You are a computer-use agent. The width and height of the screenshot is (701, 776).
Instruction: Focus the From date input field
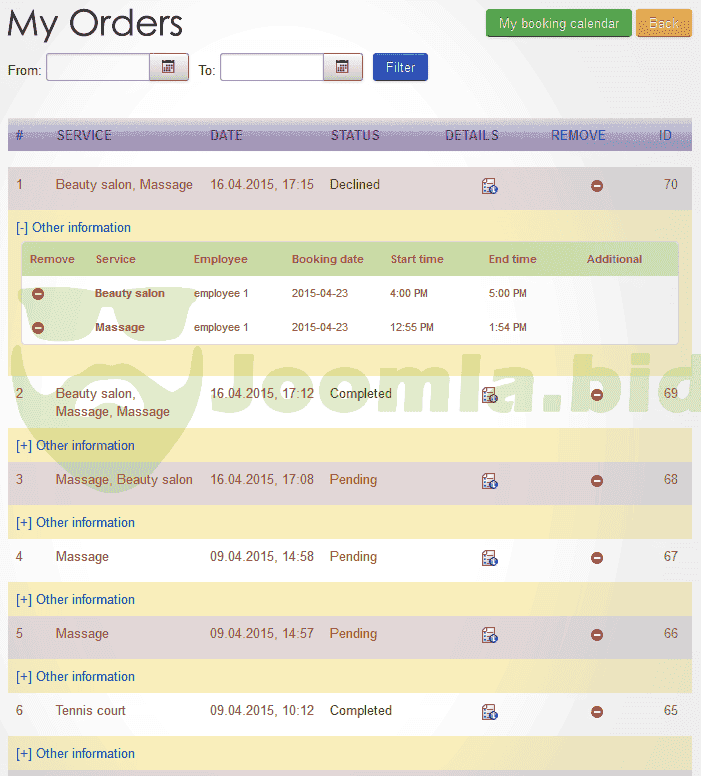tap(98, 67)
